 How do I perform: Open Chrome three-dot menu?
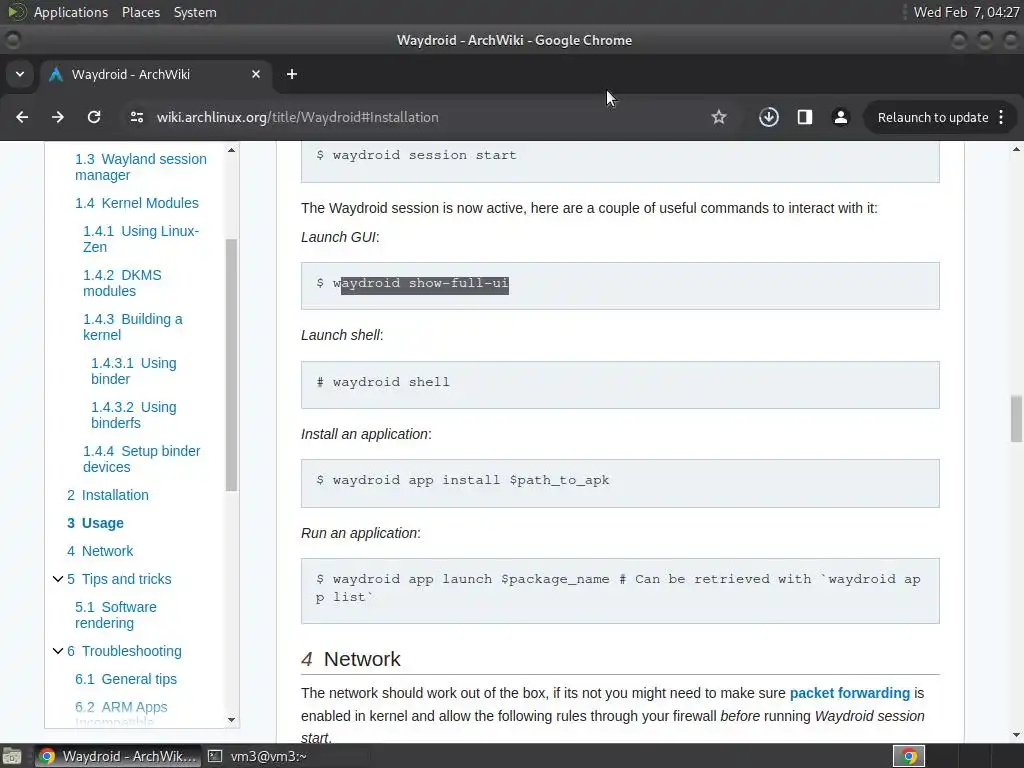[1001, 118]
